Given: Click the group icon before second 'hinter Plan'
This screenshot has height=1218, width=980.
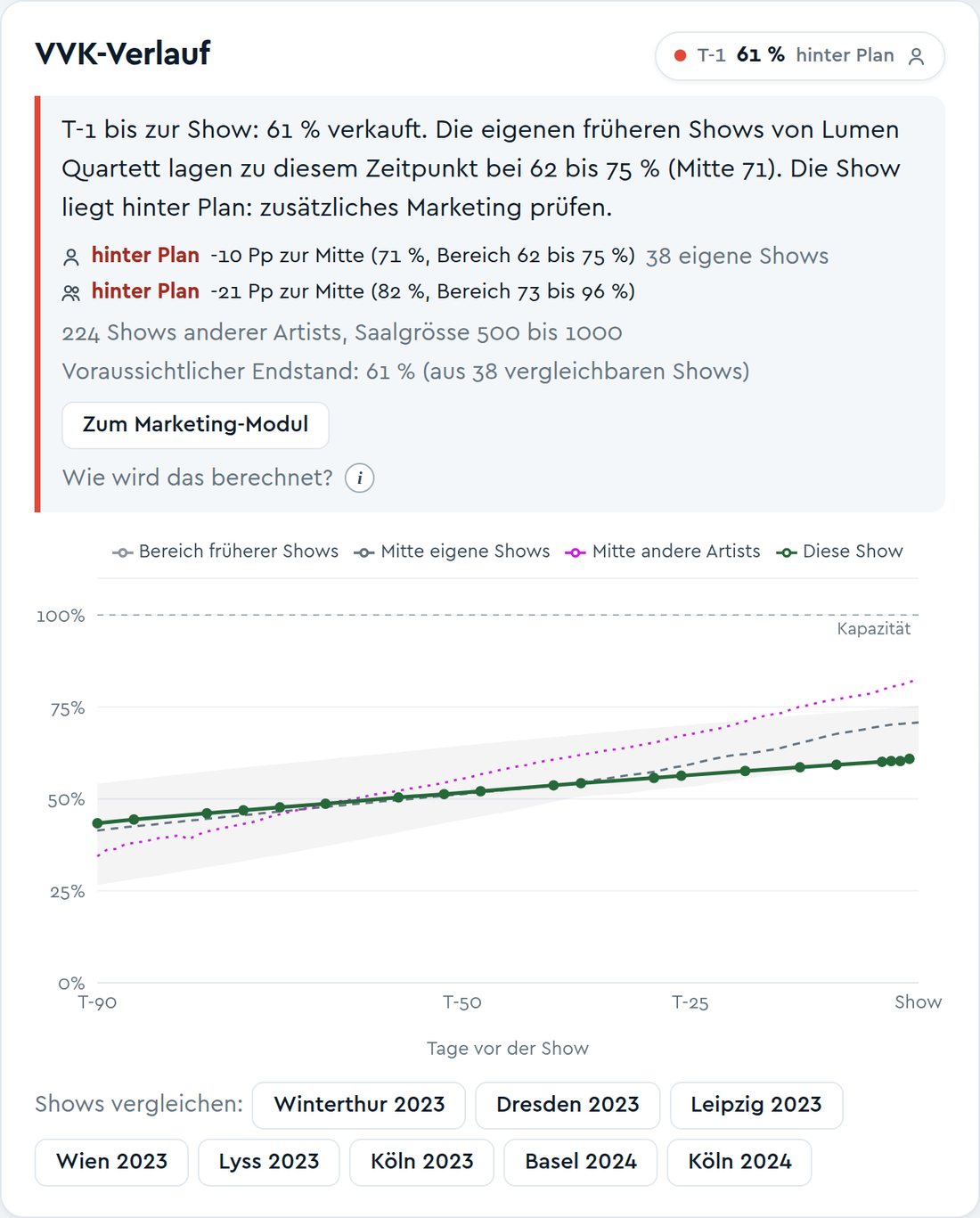Looking at the screenshot, I should (x=71, y=292).
